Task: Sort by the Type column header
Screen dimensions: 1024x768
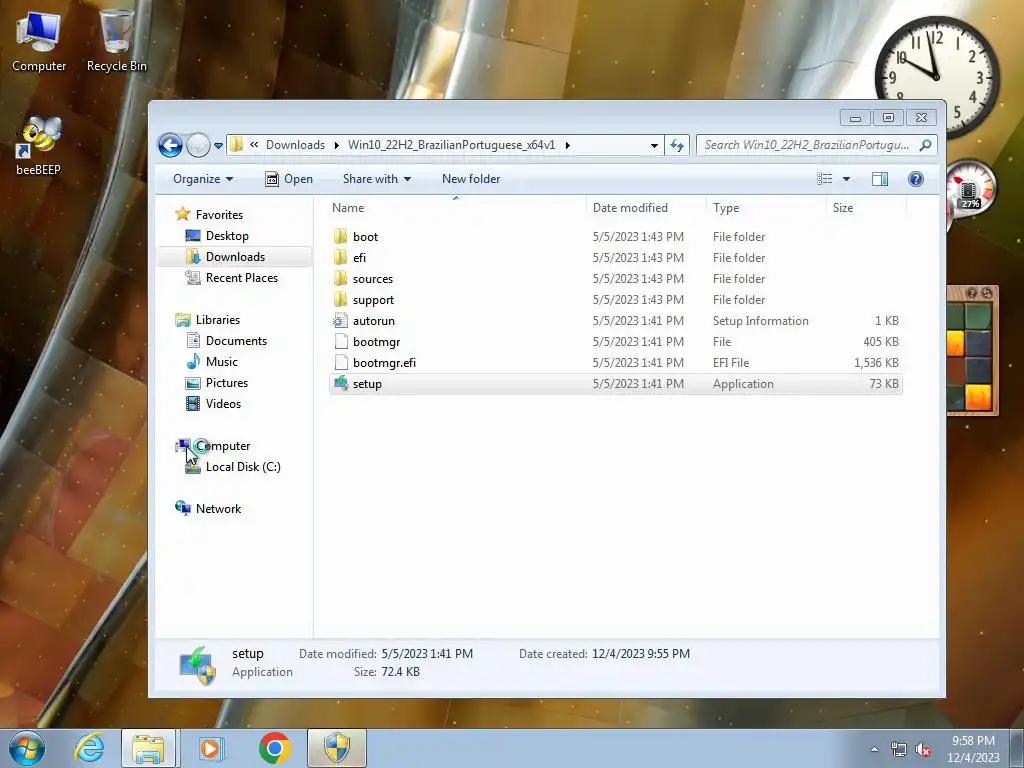Action: [x=766, y=208]
